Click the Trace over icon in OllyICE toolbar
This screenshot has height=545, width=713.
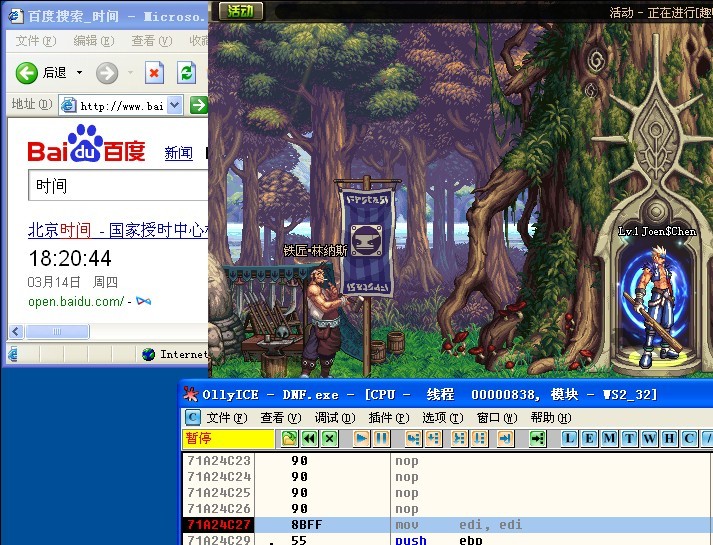479,439
